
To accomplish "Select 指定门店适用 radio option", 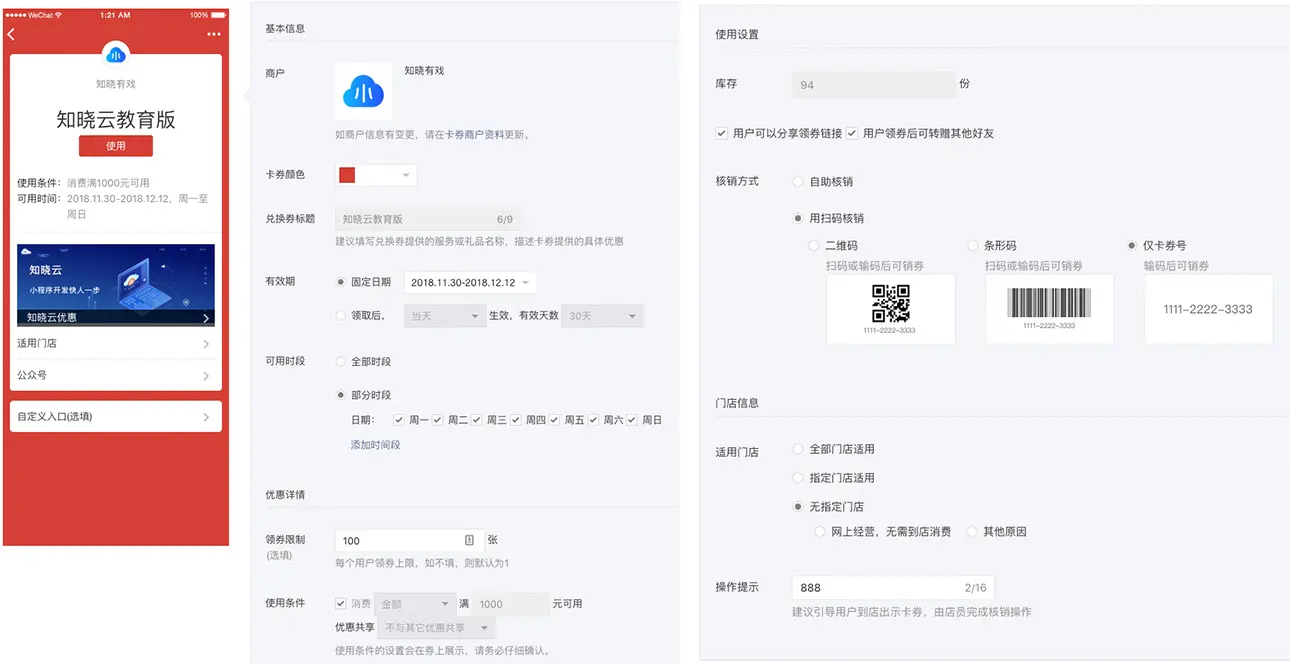I will [797, 478].
